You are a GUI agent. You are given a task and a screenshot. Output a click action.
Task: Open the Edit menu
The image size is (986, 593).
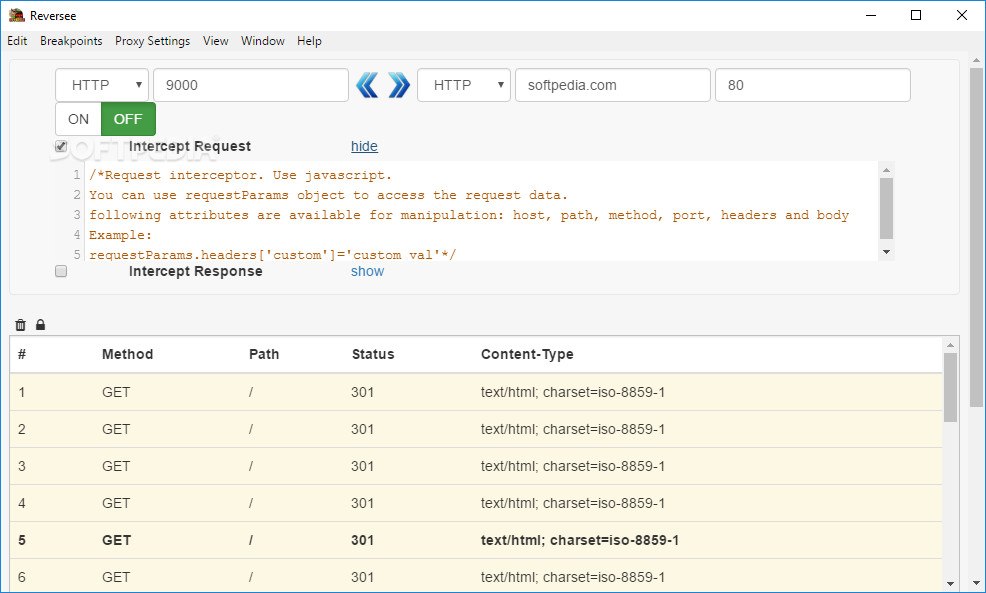[17, 41]
